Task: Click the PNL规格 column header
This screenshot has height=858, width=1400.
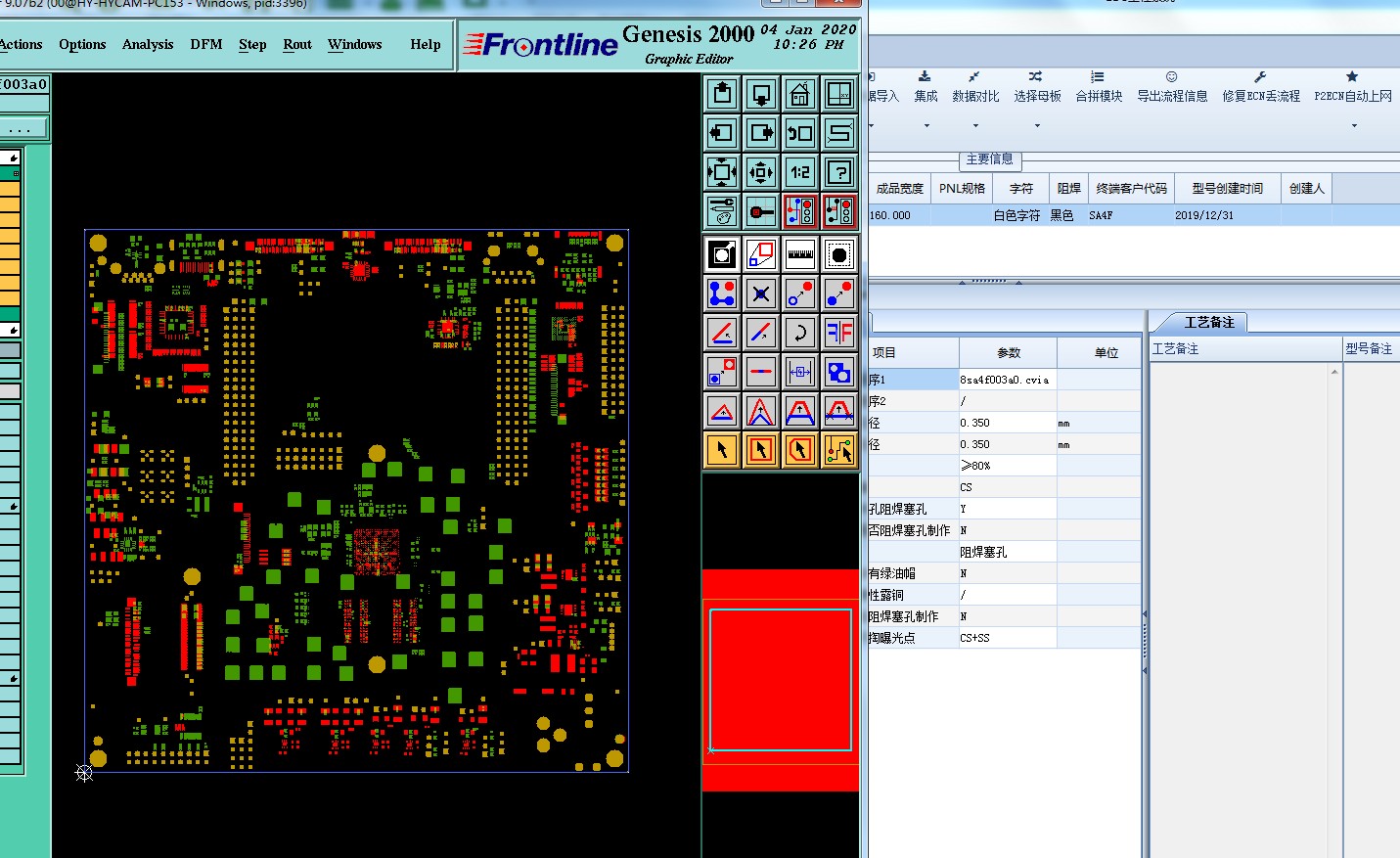Action: pos(963,188)
